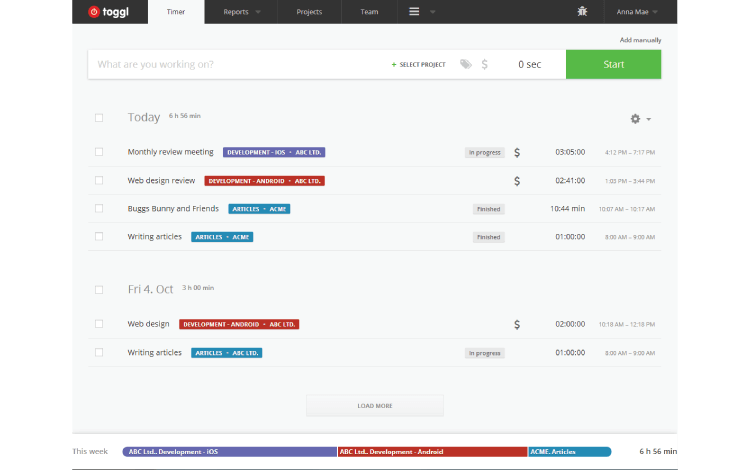Open the Team tab

click(x=369, y=12)
